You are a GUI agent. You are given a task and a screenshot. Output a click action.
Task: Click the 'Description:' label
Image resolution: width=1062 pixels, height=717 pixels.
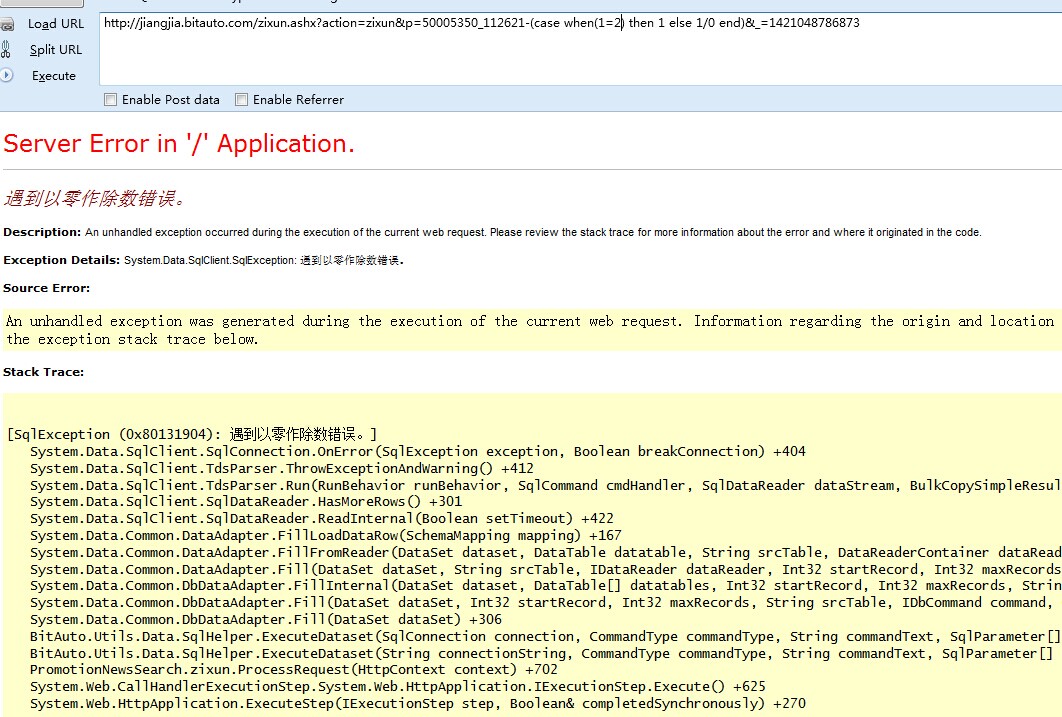[42, 232]
